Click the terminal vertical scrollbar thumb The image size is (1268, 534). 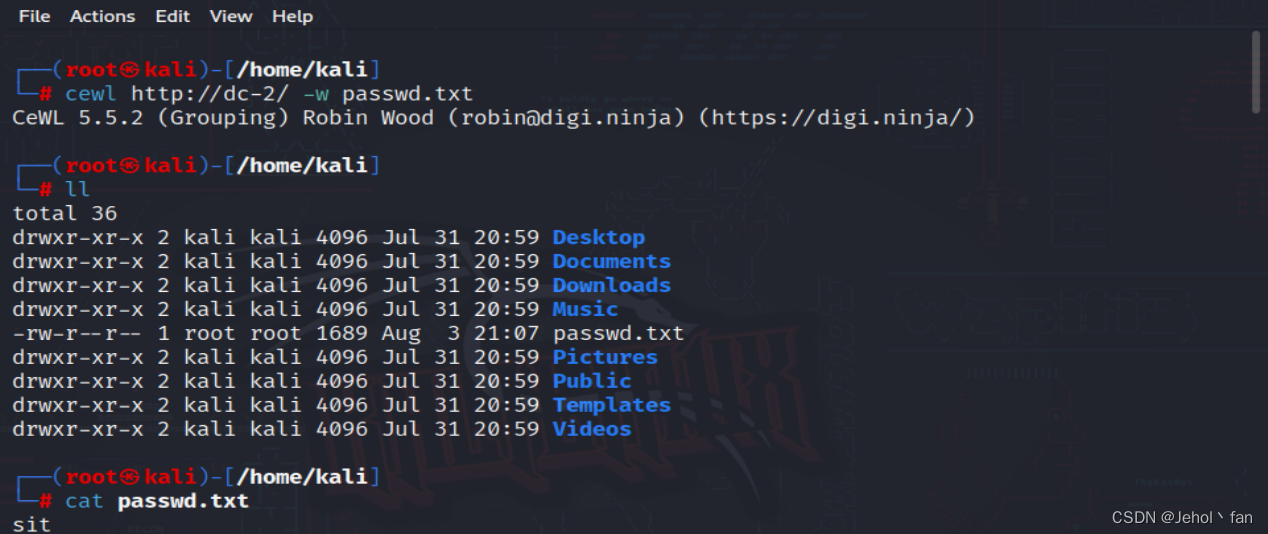(x=1256, y=72)
